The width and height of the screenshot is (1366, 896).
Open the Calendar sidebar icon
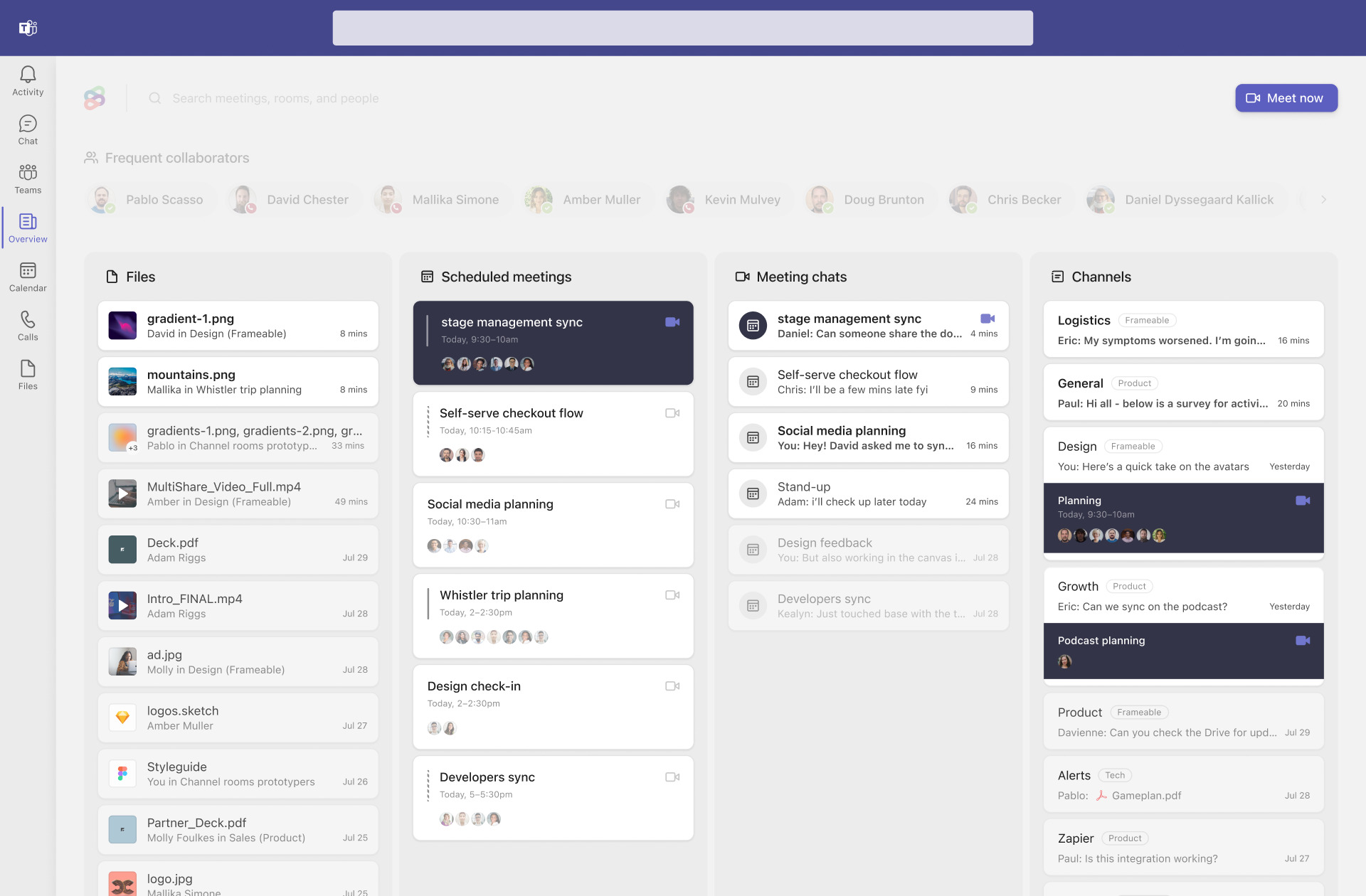[x=28, y=277]
